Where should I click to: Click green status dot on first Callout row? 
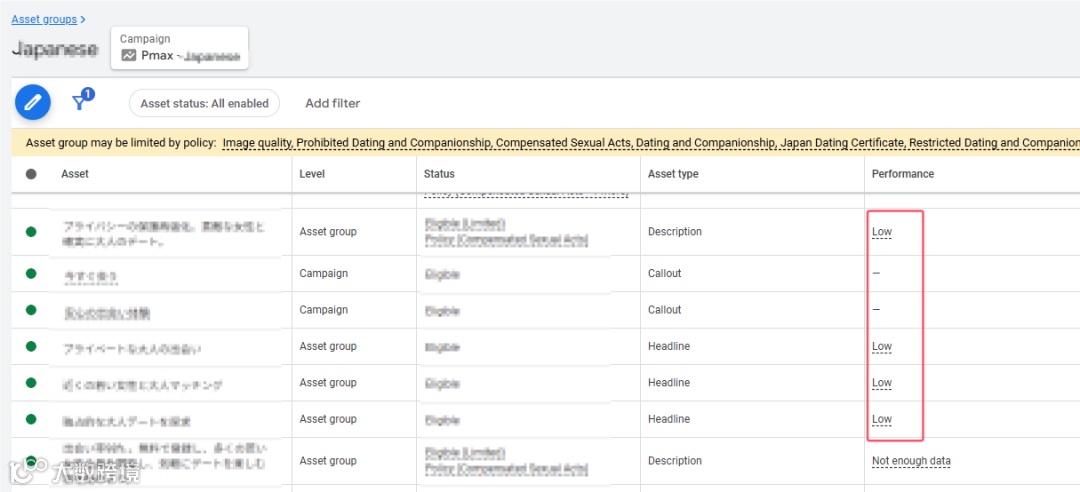31,273
